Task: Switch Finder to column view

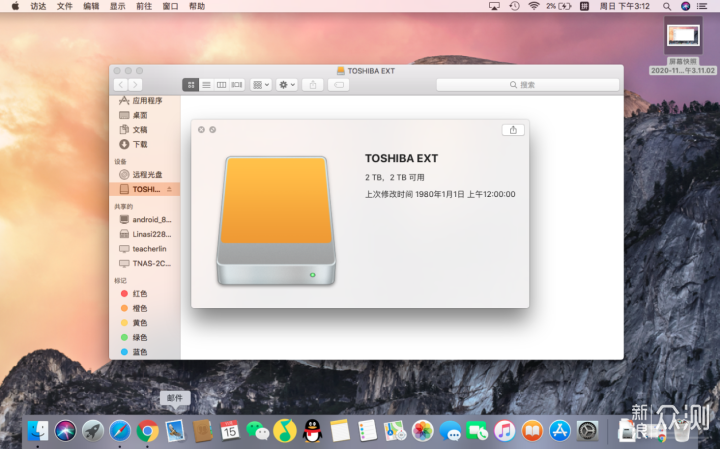Action: pyautogui.click(x=221, y=84)
